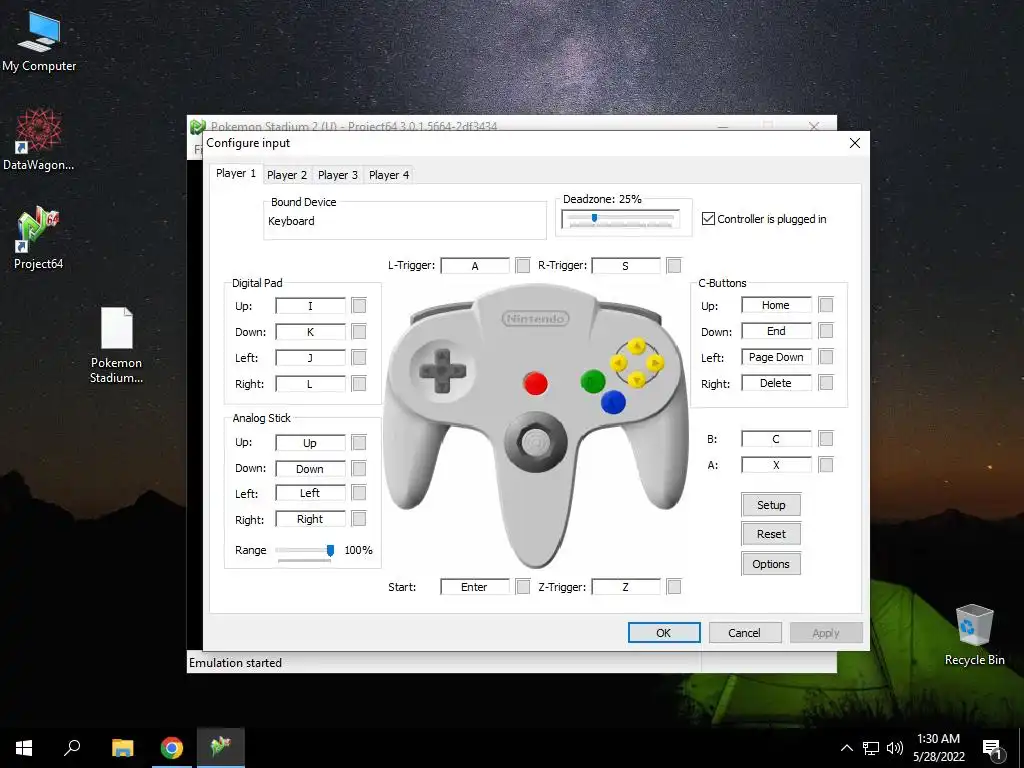1024x768 pixels.
Task: Launch Project64 from desktop shortcut
Action: 39,238
